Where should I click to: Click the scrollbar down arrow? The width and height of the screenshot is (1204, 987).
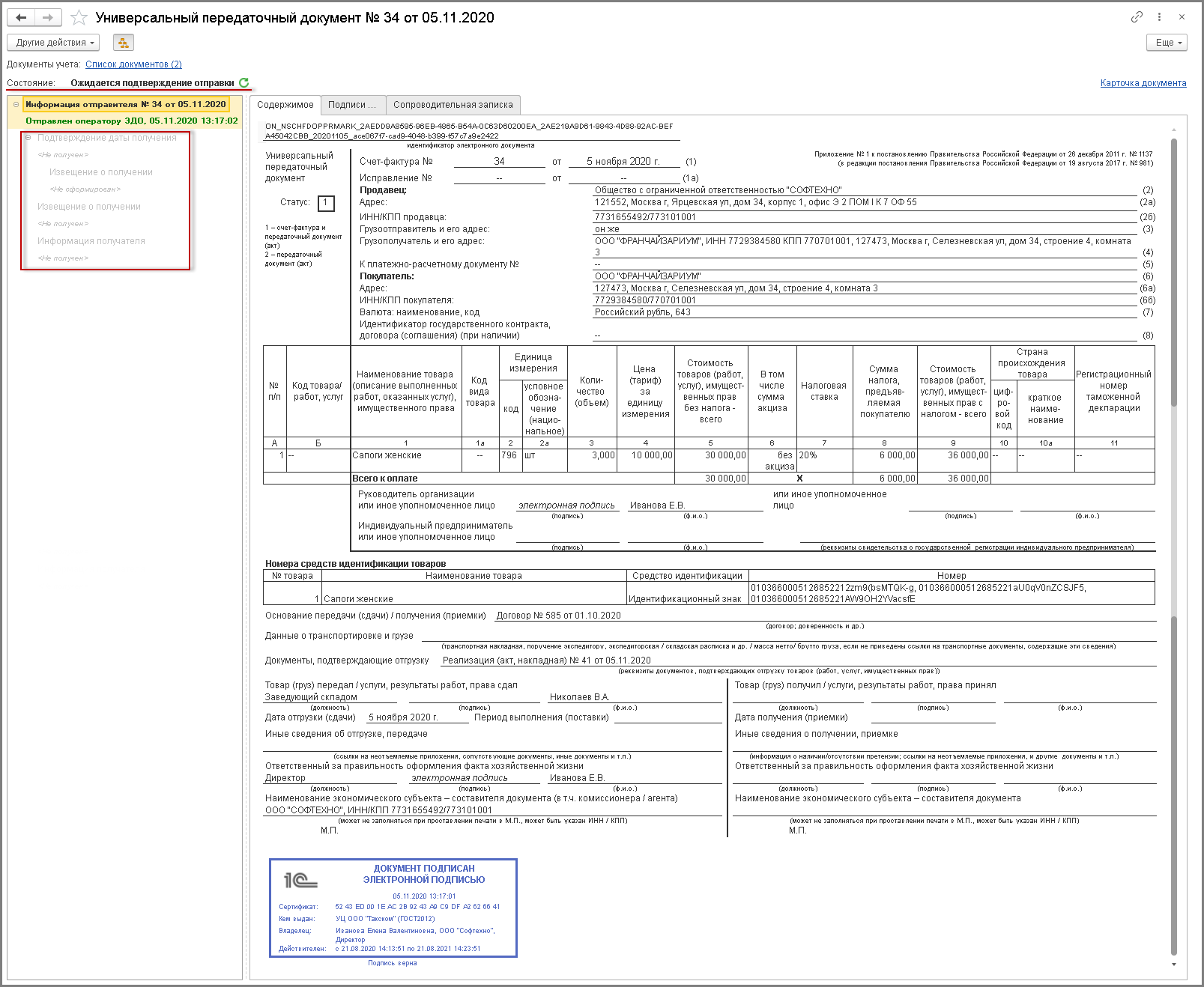pyautogui.click(x=1174, y=965)
